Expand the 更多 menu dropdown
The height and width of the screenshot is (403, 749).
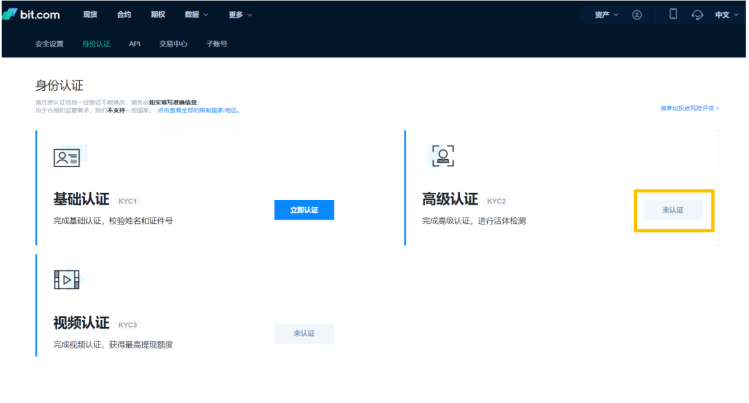tap(240, 15)
